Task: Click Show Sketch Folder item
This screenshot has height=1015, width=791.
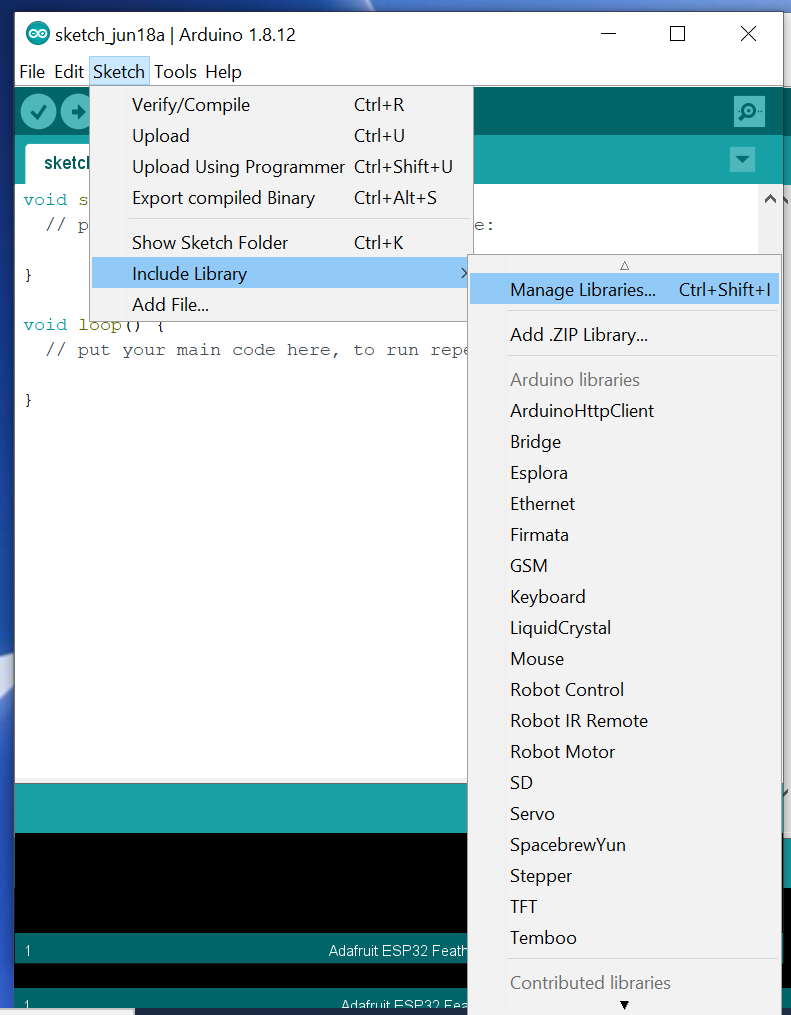Action: pyautogui.click(x=210, y=243)
